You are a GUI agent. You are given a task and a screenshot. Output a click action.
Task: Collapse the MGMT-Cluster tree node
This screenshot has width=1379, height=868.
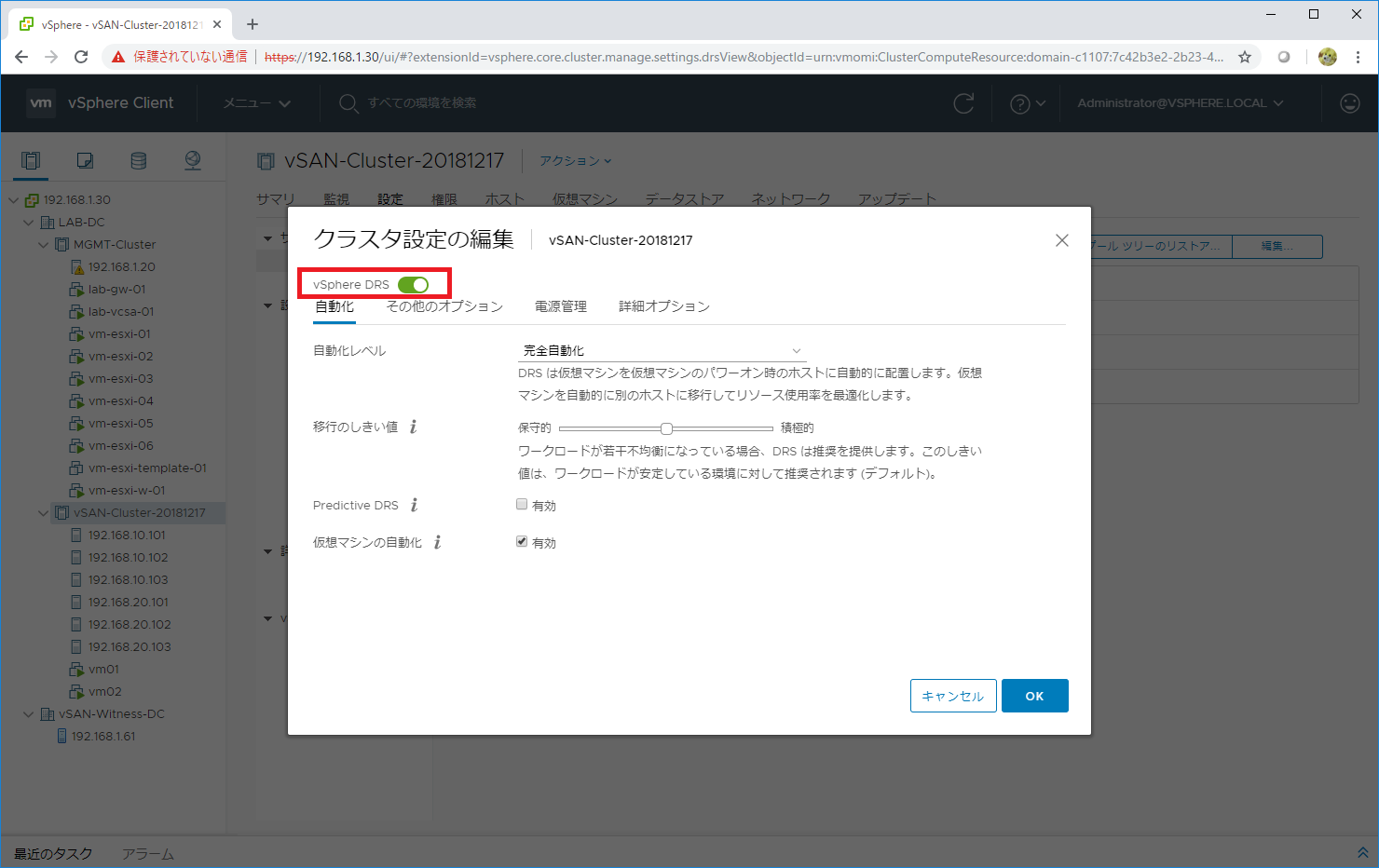tap(43, 245)
